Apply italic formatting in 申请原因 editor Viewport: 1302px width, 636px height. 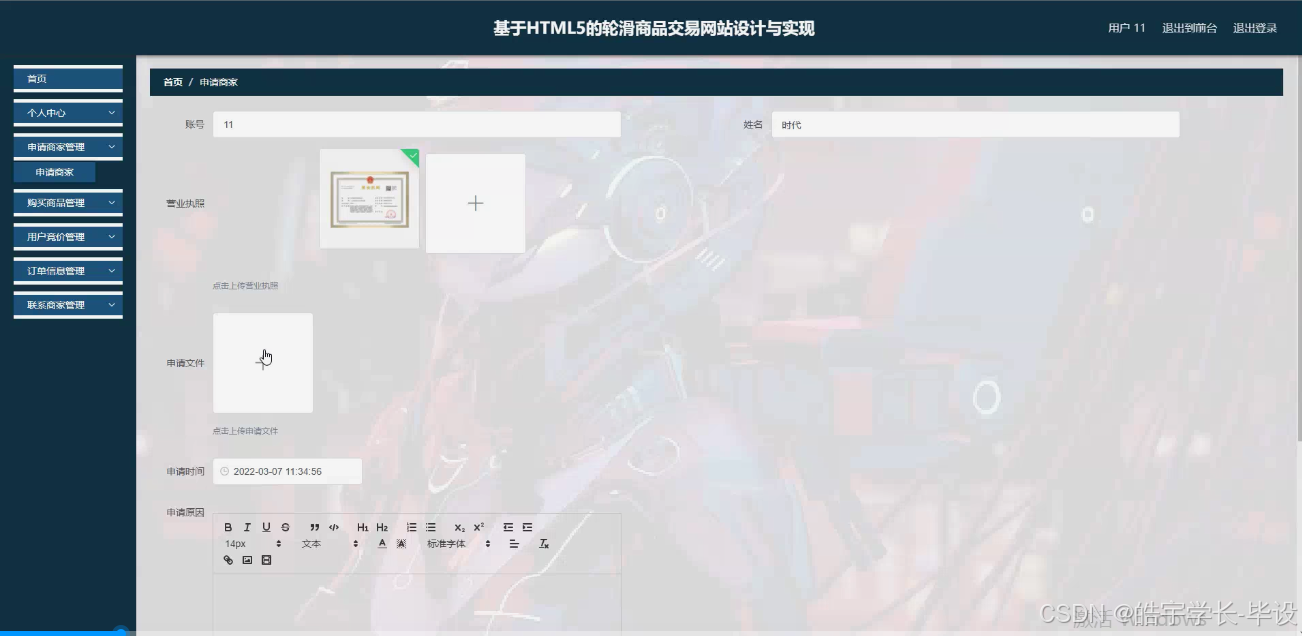(x=247, y=527)
